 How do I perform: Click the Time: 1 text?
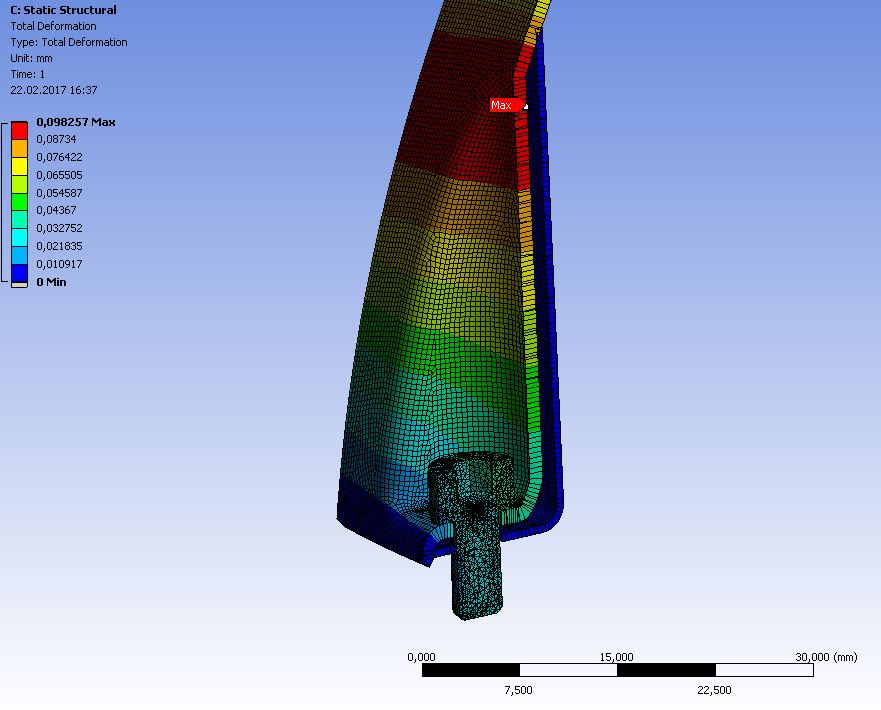tap(28, 74)
